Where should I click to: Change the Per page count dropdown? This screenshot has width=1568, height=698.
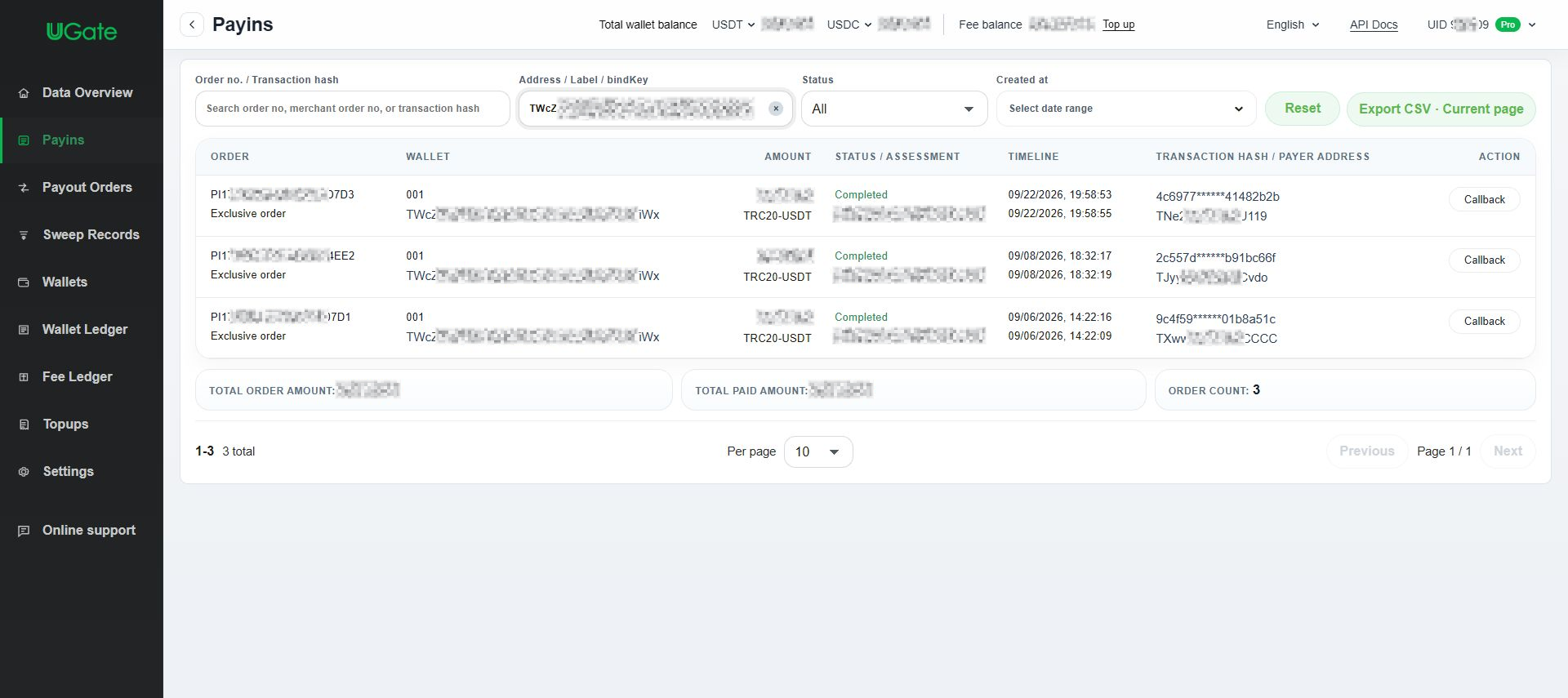[x=818, y=451]
